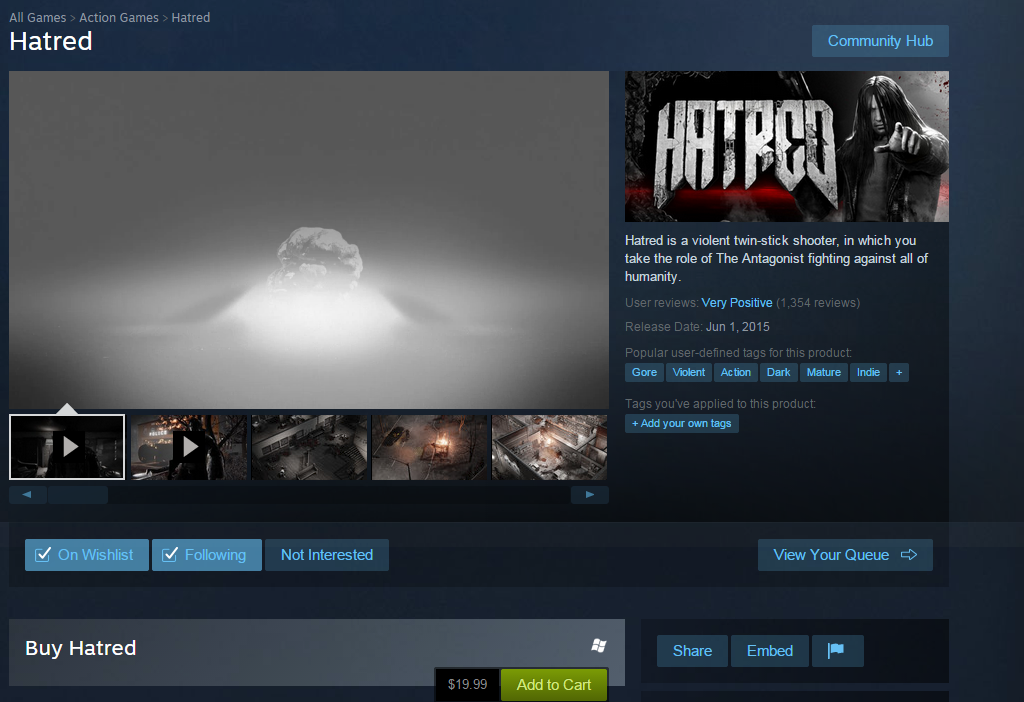Open the Indie tag
Image resolution: width=1024 pixels, height=702 pixels.
[868, 372]
